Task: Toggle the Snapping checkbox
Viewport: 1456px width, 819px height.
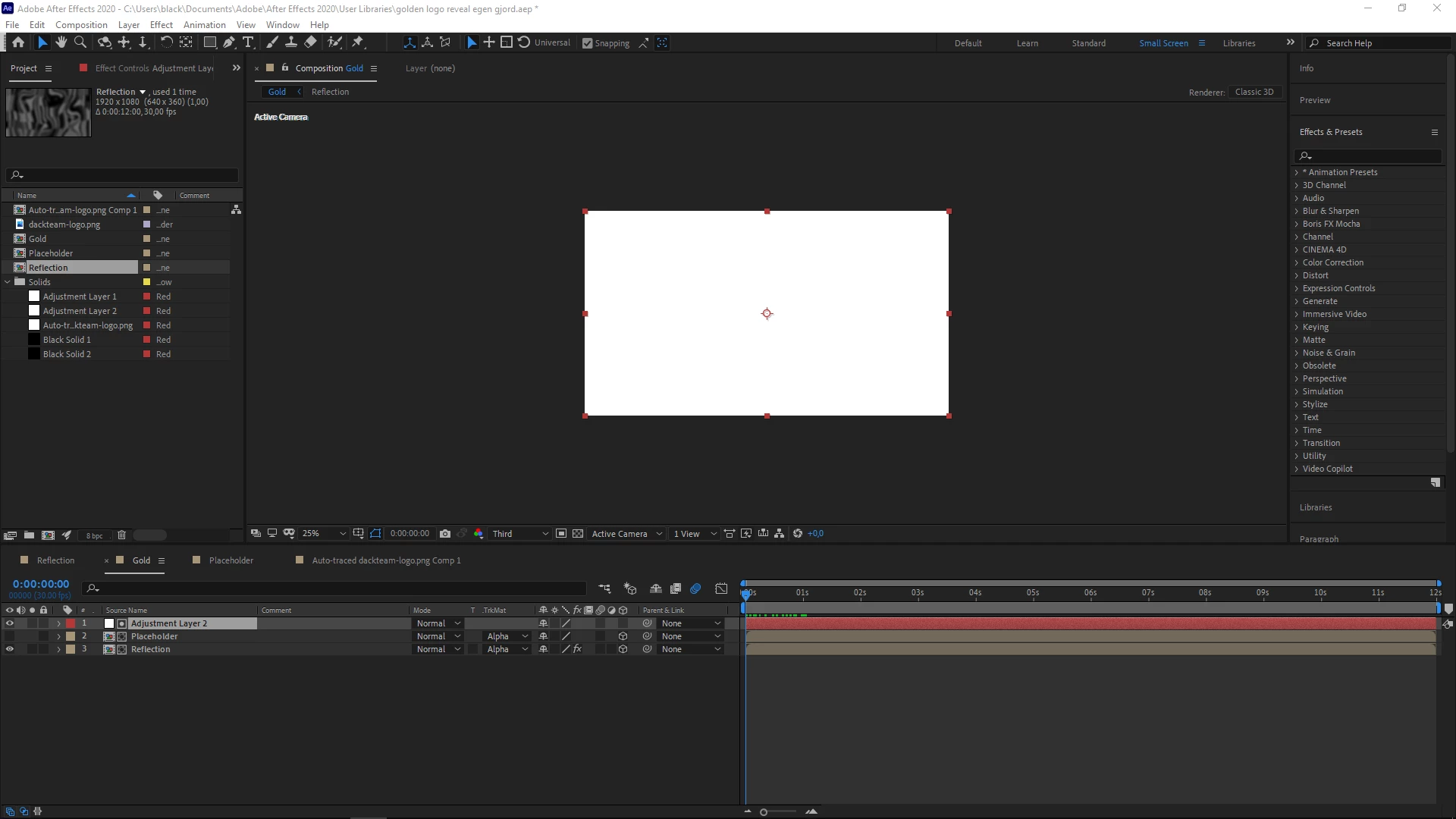Action: tap(588, 43)
